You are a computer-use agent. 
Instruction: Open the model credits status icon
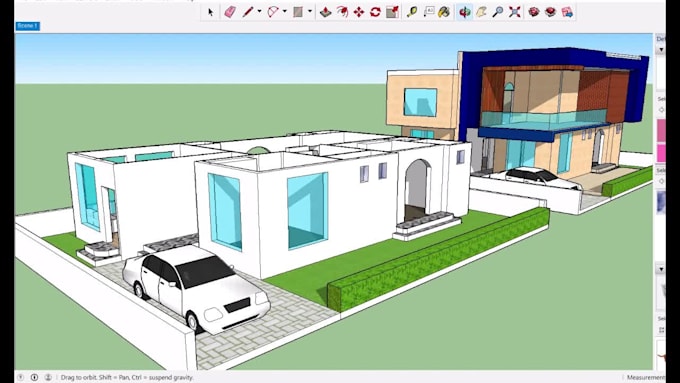click(34, 377)
